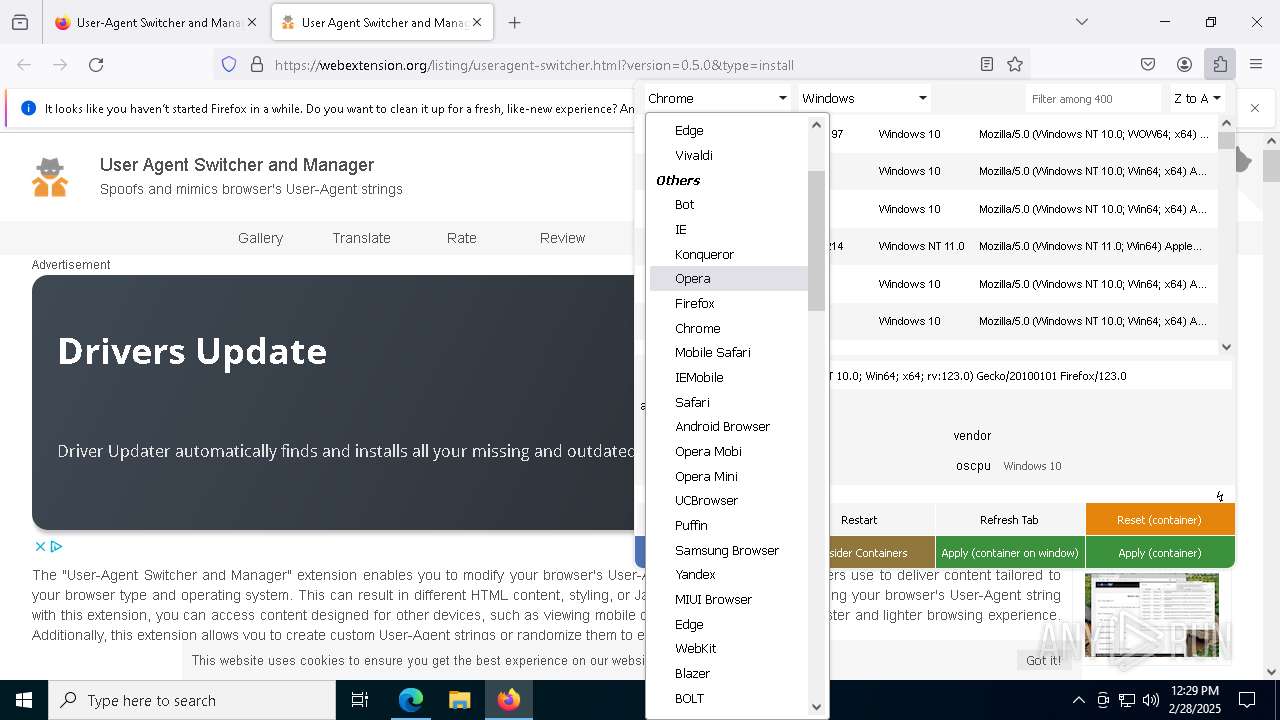Viewport: 1280px width, 720px height.
Task: Open a new tab with plus icon
Action: point(515,22)
